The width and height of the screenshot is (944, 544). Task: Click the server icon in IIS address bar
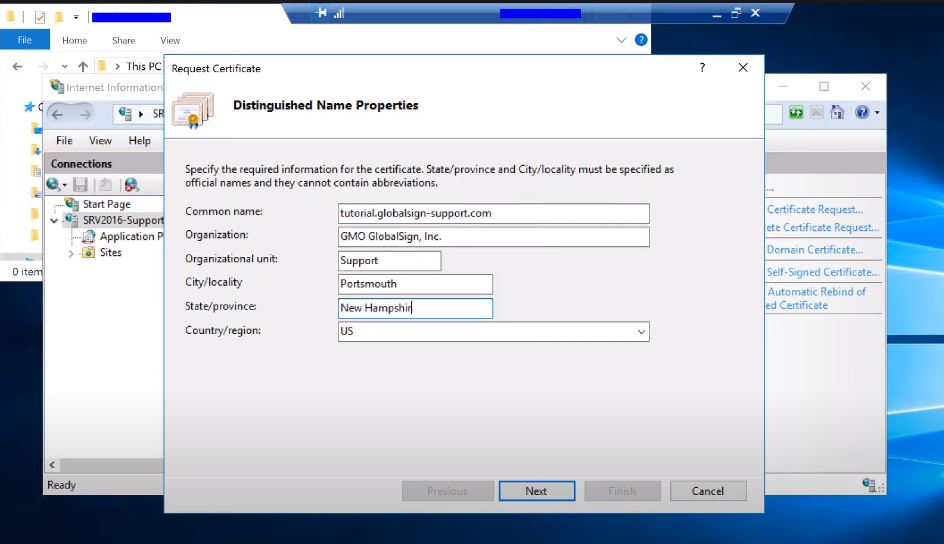point(125,113)
